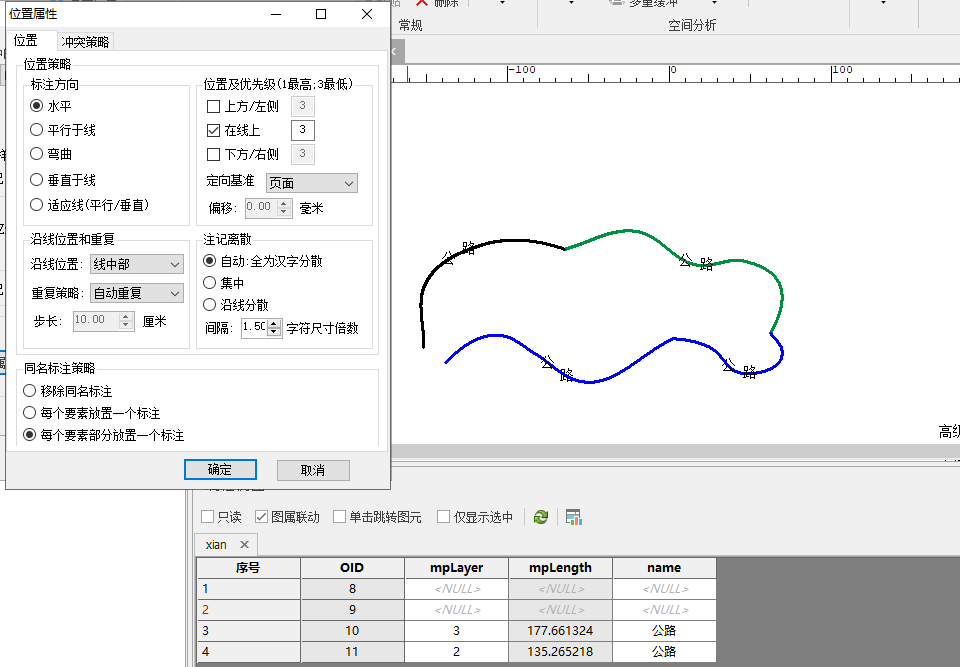Expand the 沿线位置 dropdown showing 线中部
The height and width of the screenshot is (667, 960).
tap(136, 264)
